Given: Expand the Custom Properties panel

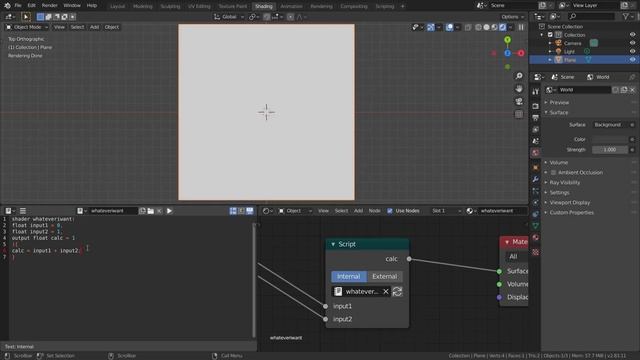Looking at the screenshot, I should [x=571, y=213].
